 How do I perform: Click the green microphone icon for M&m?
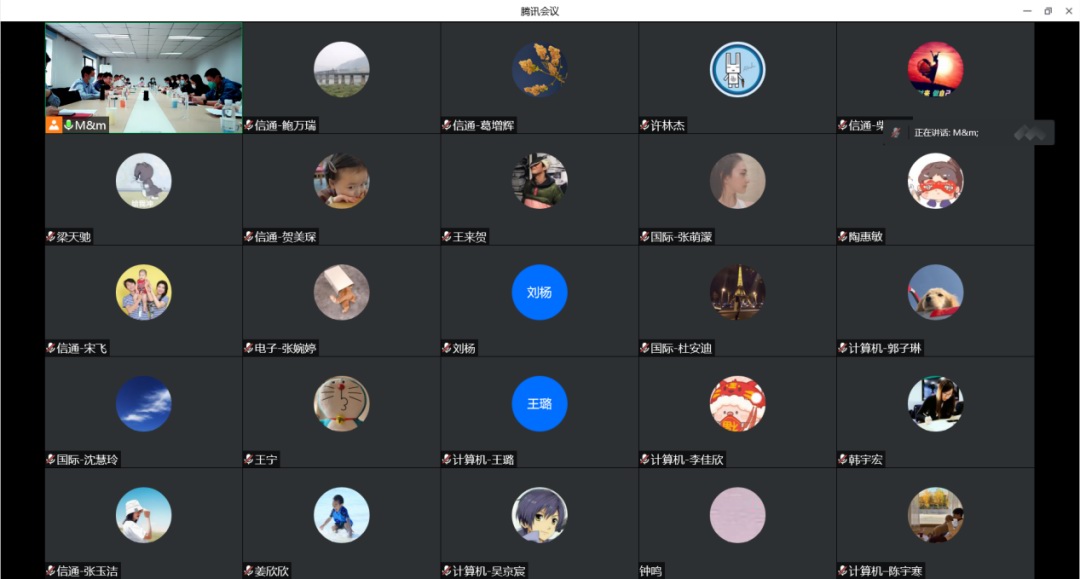69,125
